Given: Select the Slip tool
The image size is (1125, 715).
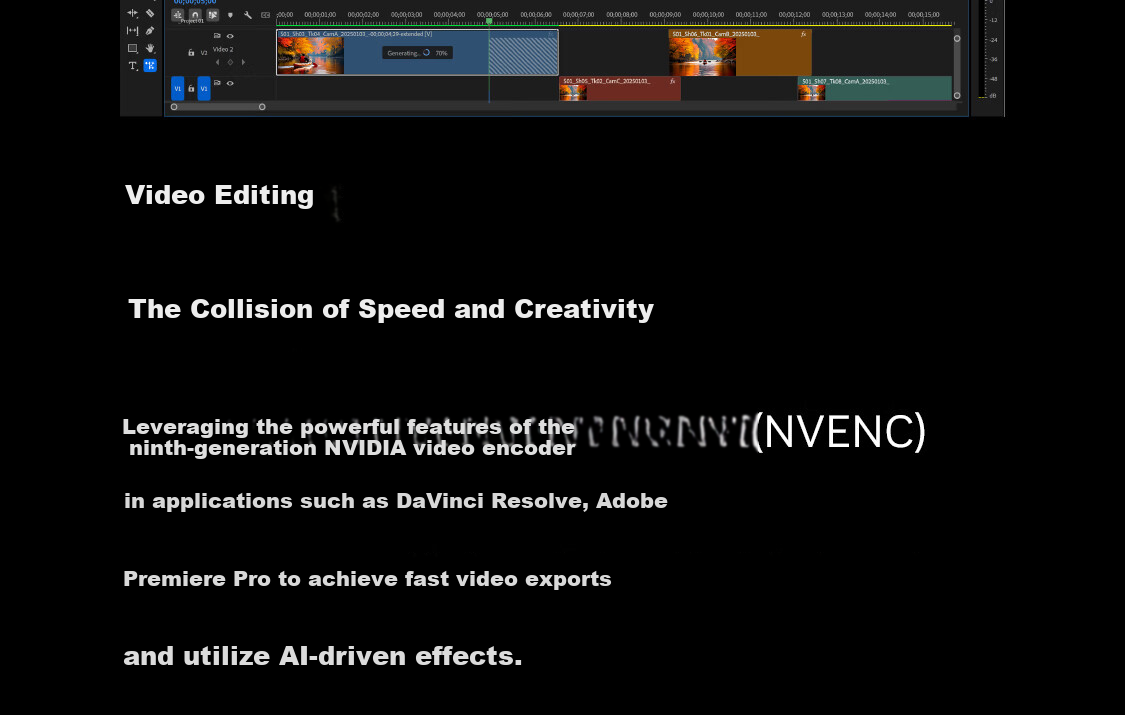Looking at the screenshot, I should 133,31.
